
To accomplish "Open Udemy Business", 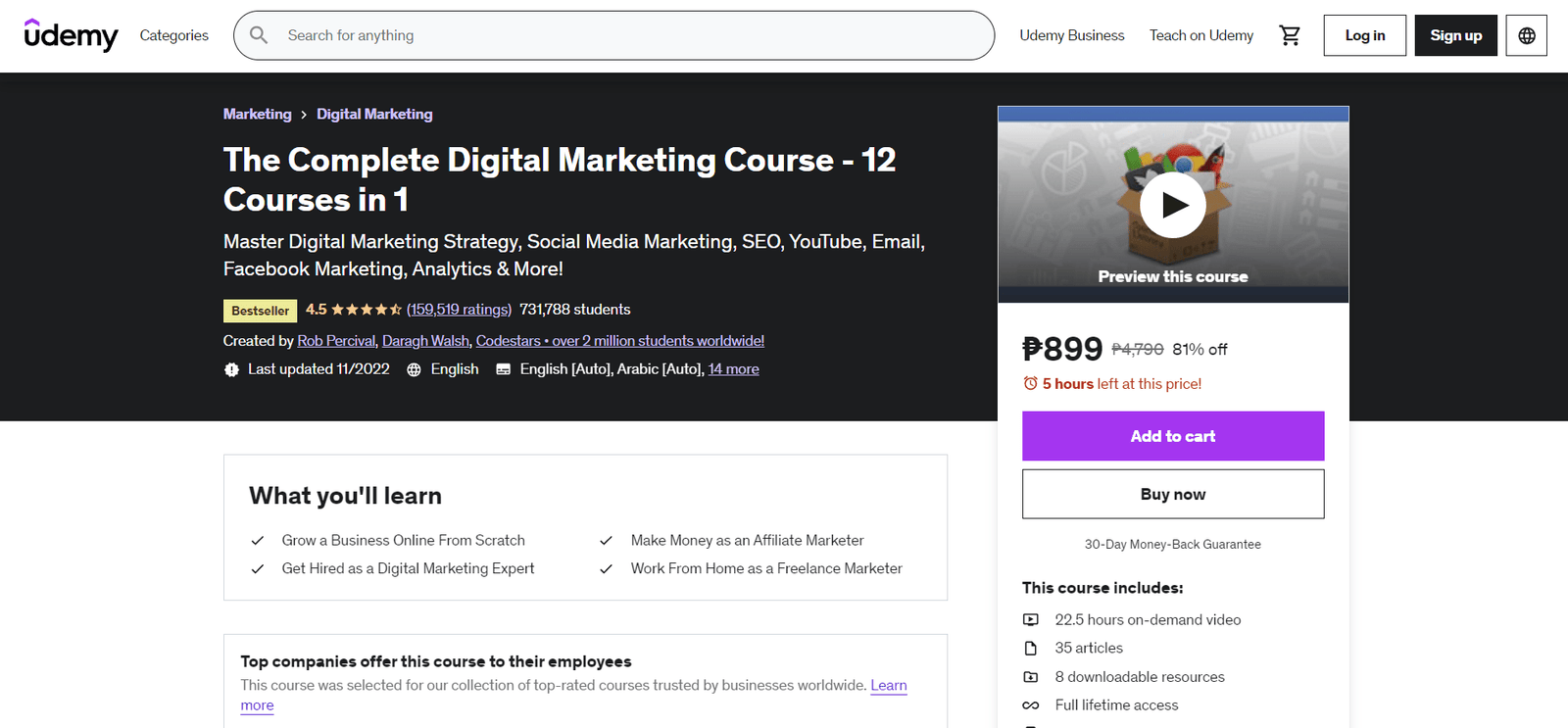I will point(1072,35).
